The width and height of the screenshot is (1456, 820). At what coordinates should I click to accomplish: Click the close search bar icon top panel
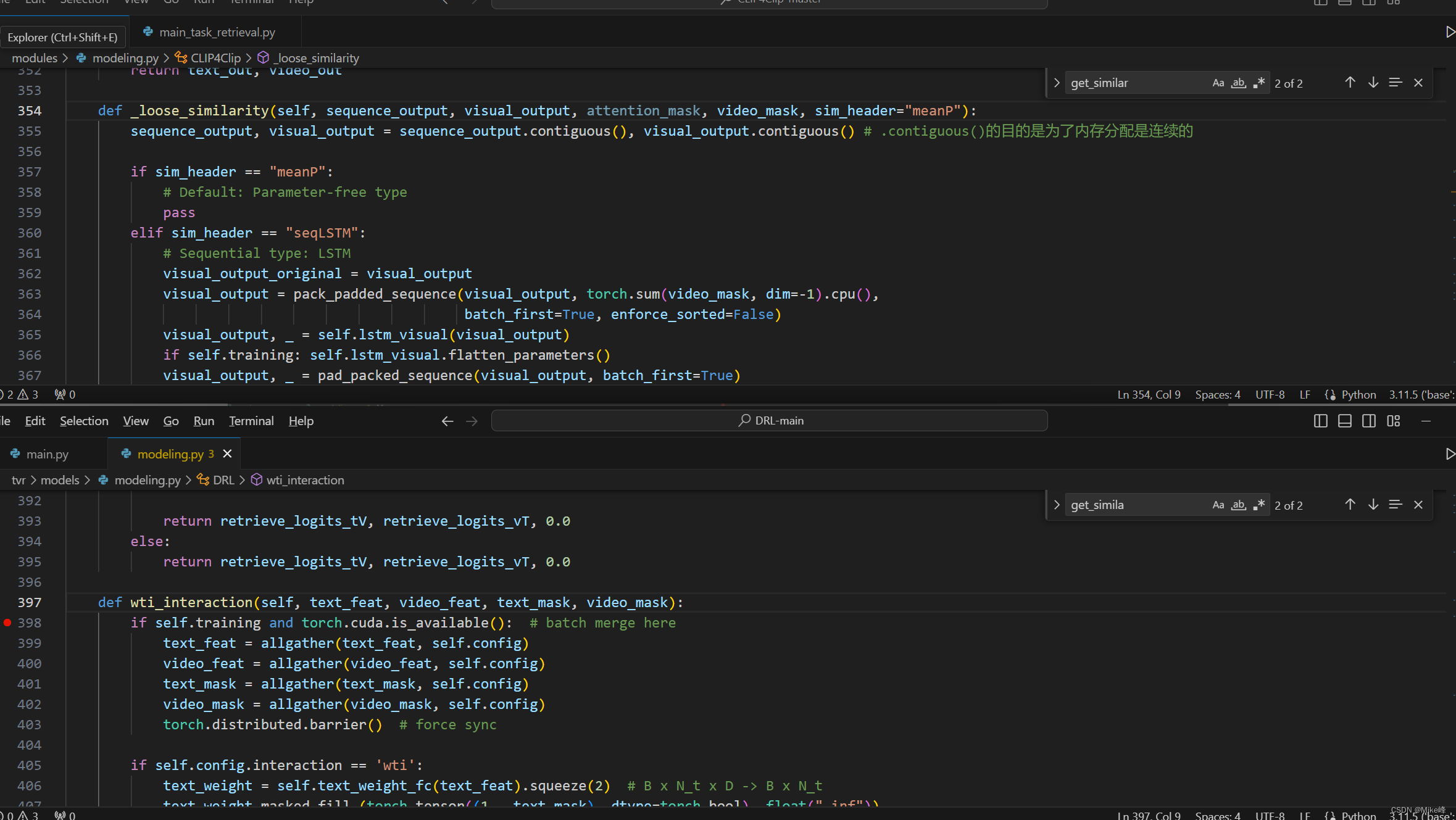tap(1418, 83)
